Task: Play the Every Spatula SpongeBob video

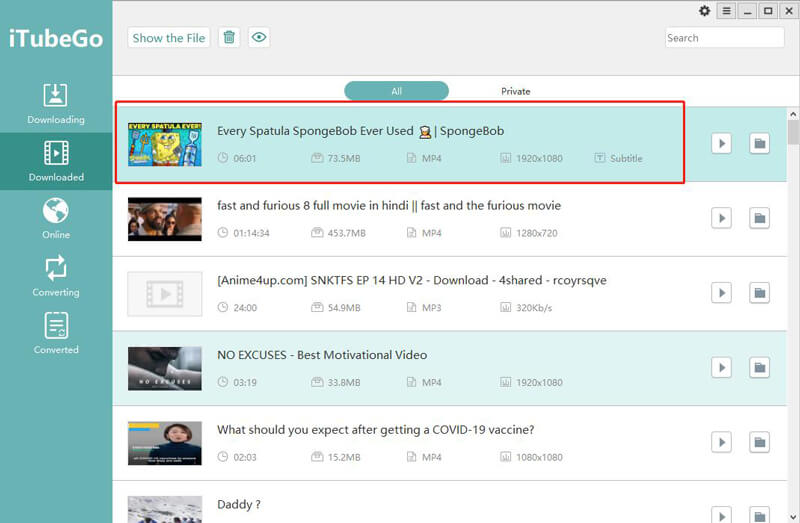Action: pos(721,143)
